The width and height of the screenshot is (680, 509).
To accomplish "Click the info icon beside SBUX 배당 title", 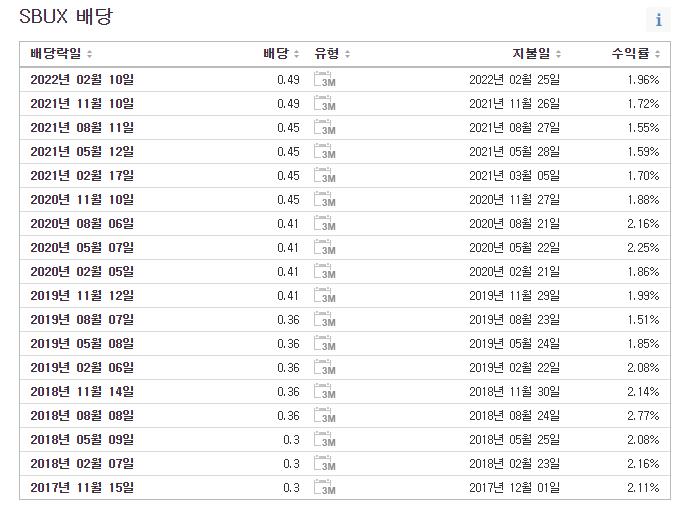I will 658,20.
